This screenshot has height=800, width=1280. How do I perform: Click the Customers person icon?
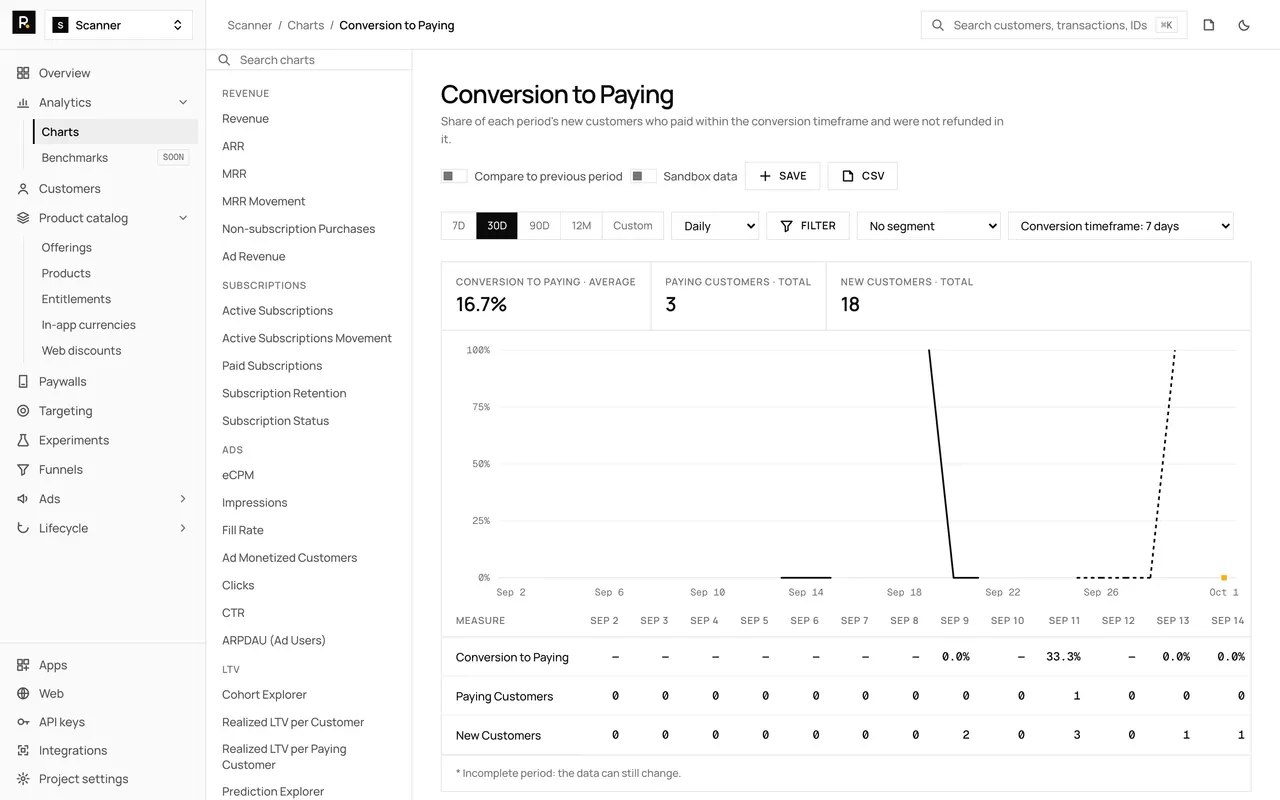tap(23, 188)
